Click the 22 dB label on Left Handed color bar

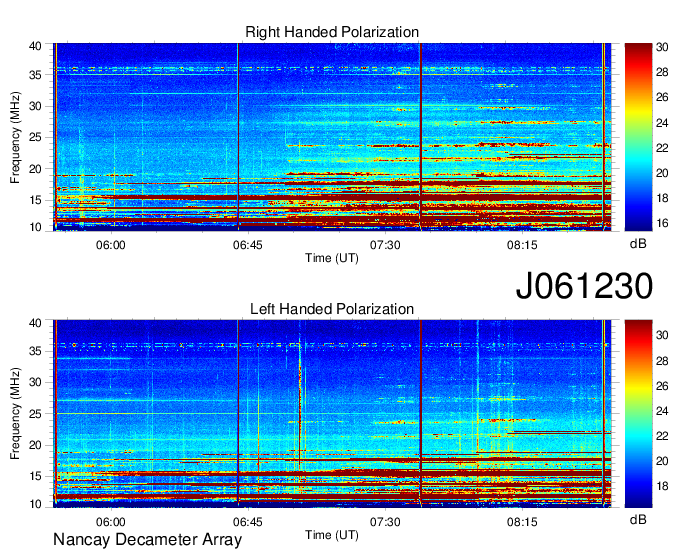coord(662,436)
